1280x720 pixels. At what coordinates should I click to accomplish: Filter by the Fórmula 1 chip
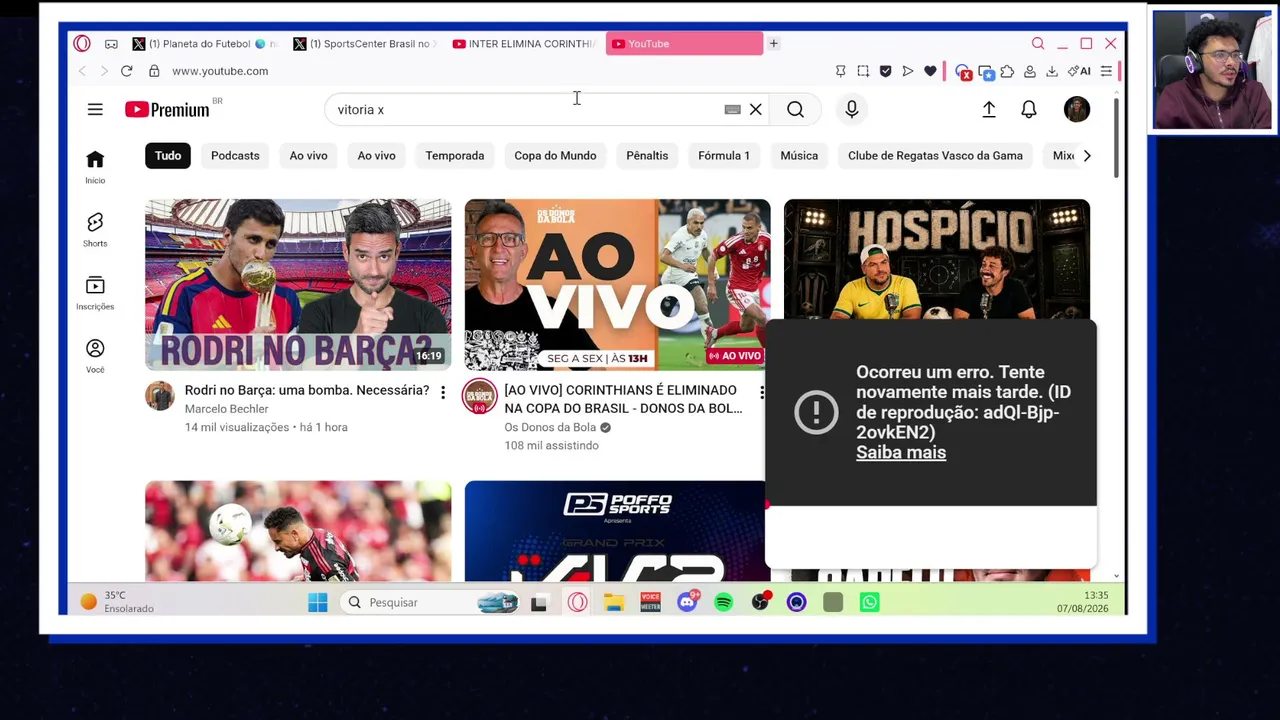724,156
